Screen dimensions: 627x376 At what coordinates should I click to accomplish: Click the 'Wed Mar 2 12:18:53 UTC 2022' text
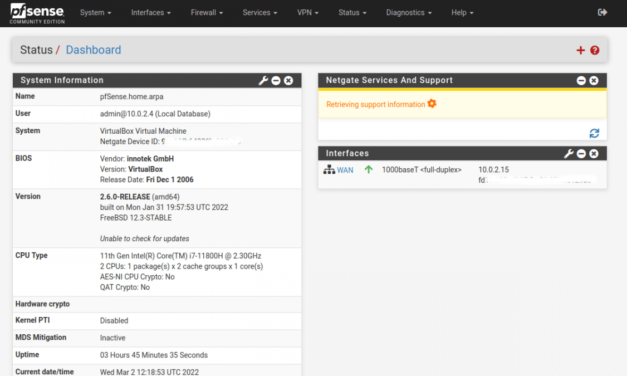click(149, 372)
